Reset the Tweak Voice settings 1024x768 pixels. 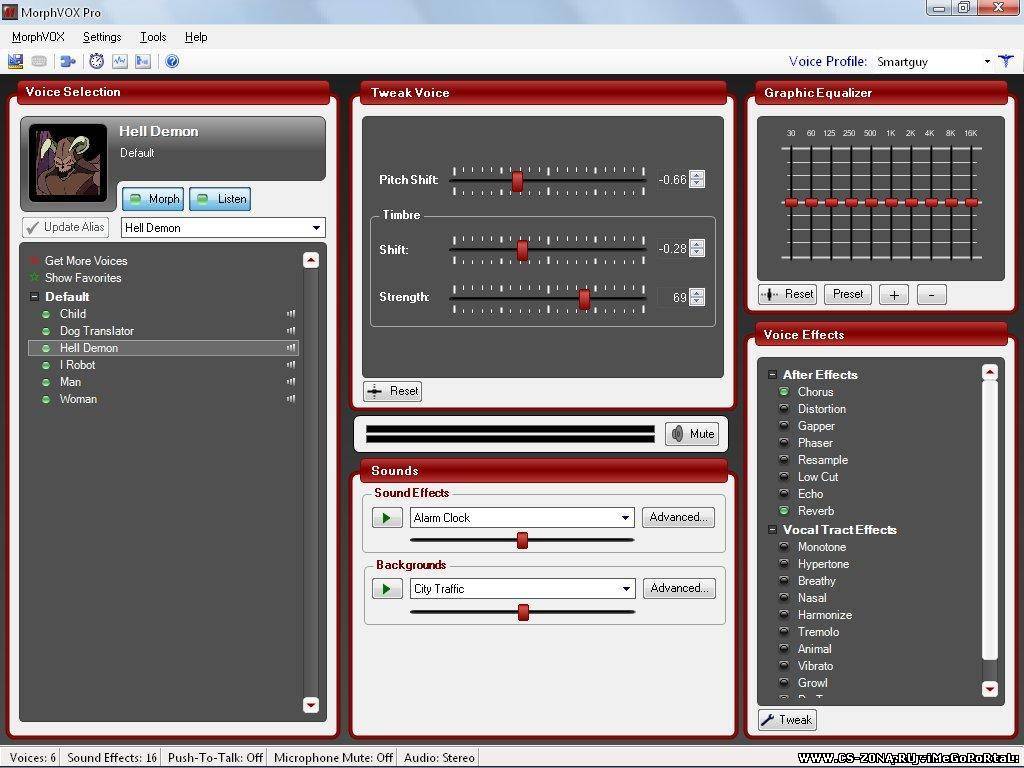click(x=392, y=391)
